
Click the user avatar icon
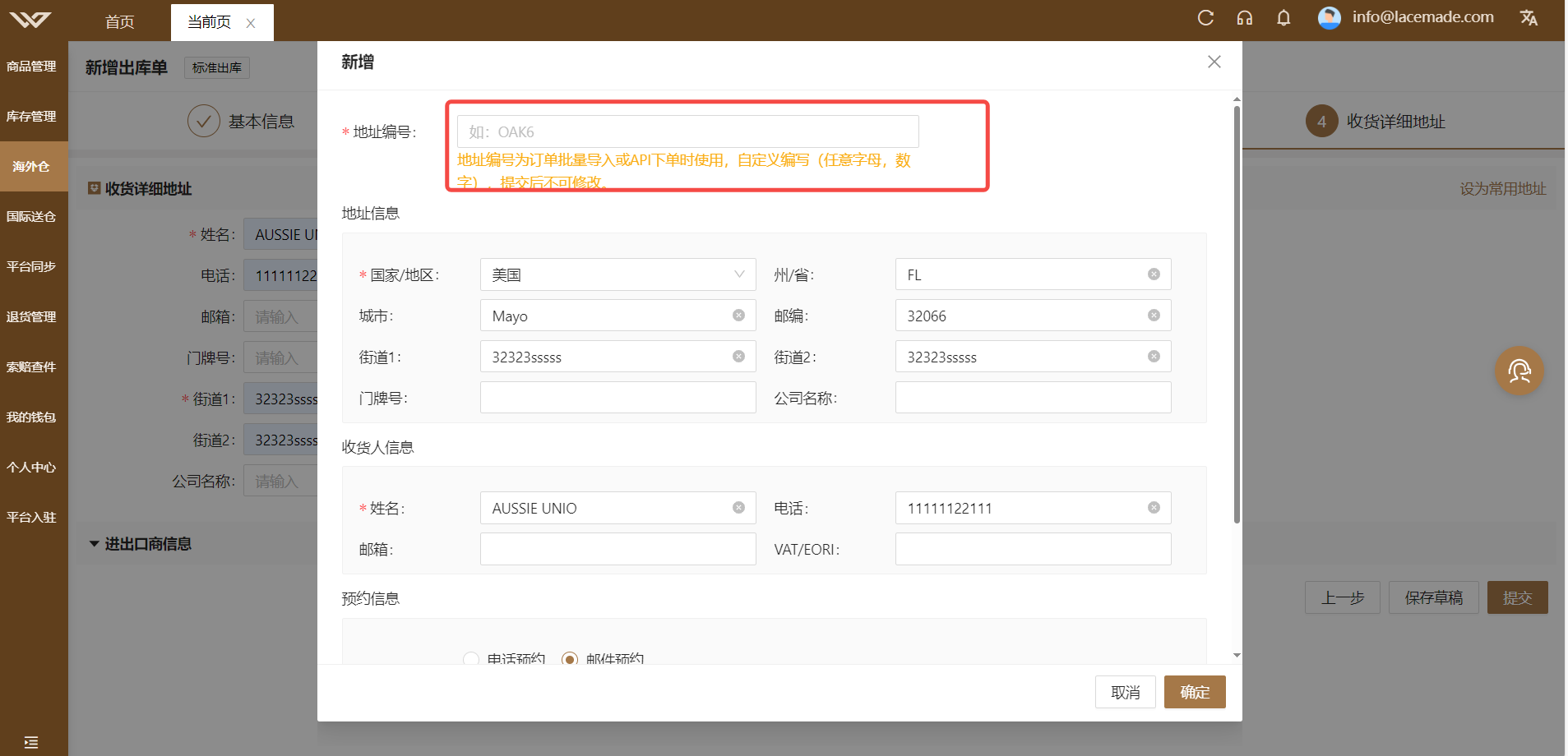(x=1330, y=18)
